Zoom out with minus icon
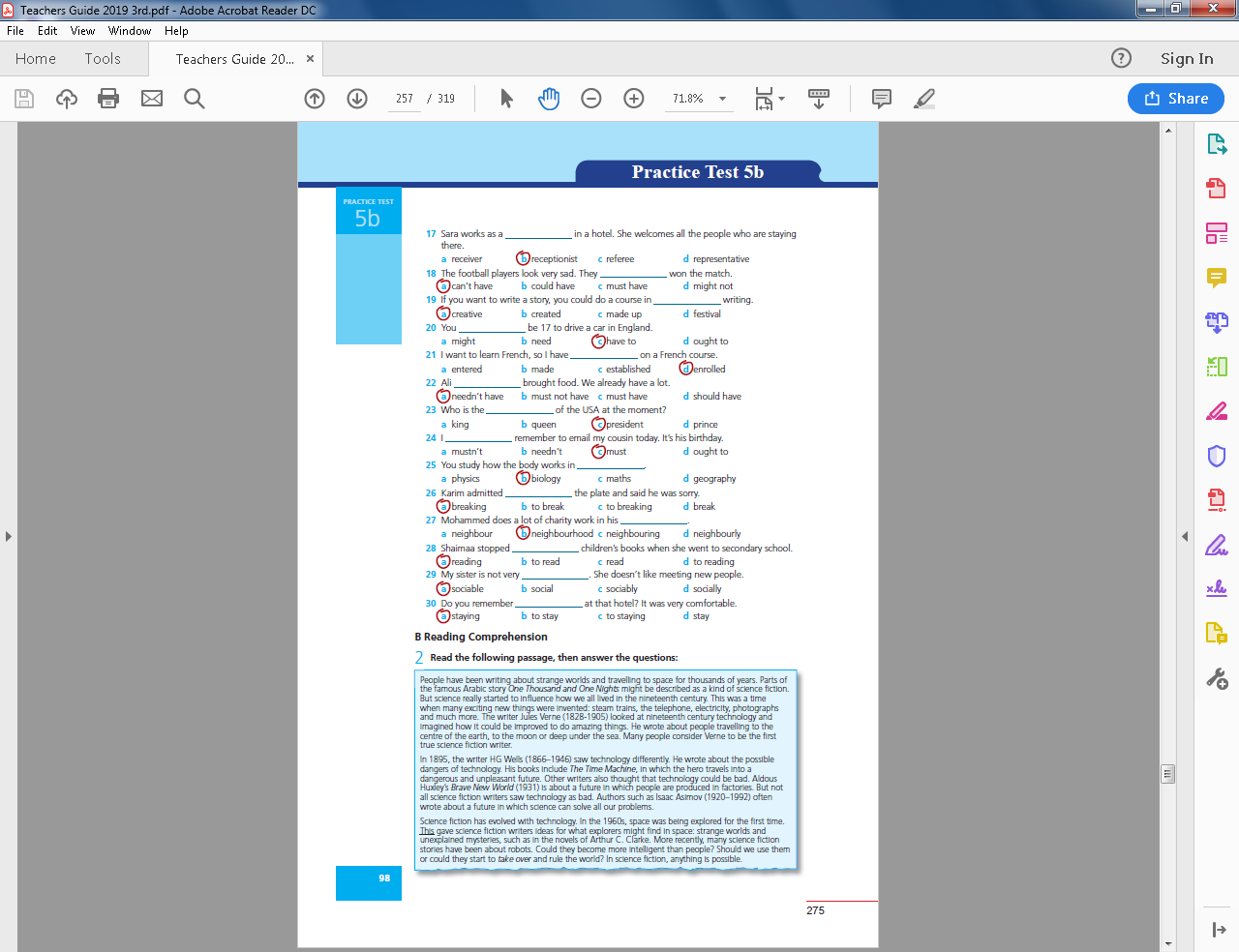Screen dimensions: 1239x952 (x=591, y=99)
